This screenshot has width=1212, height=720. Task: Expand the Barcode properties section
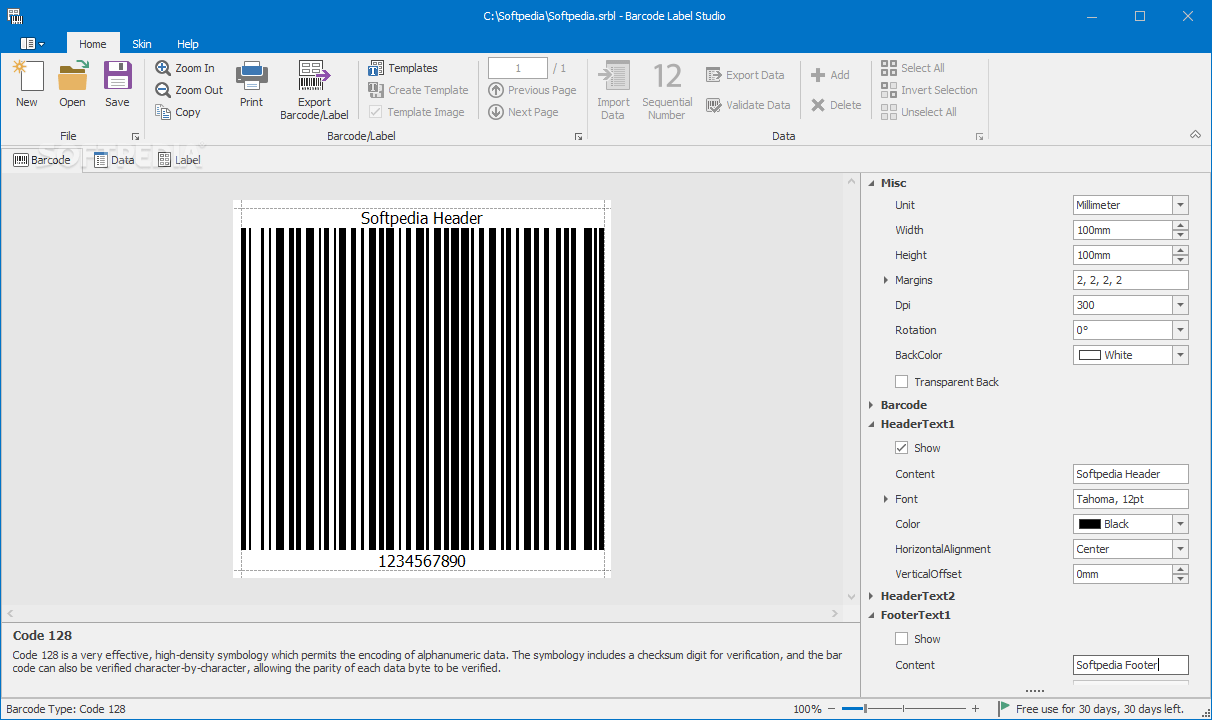(x=870, y=404)
